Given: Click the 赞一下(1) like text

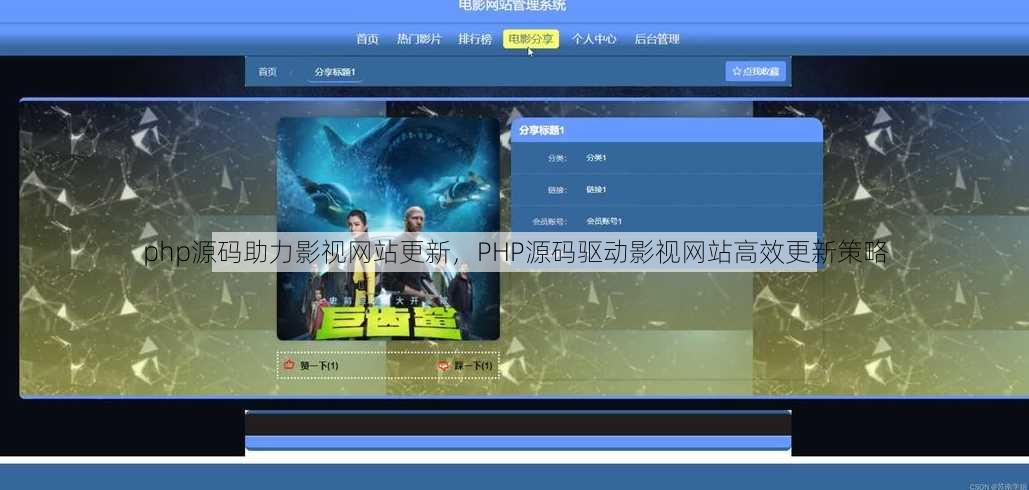Looking at the screenshot, I should click(x=320, y=366).
